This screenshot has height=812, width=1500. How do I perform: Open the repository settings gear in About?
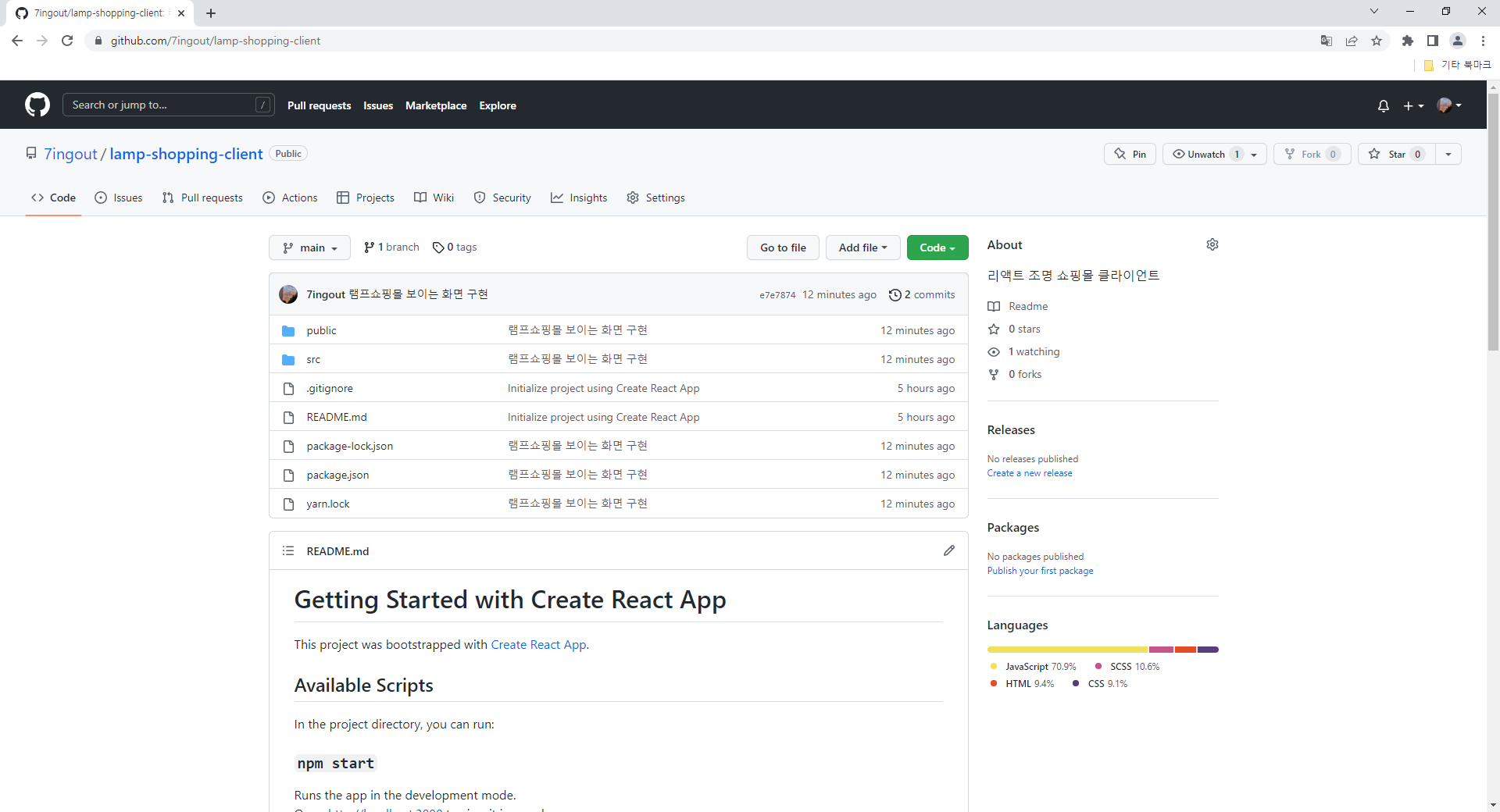coord(1212,244)
